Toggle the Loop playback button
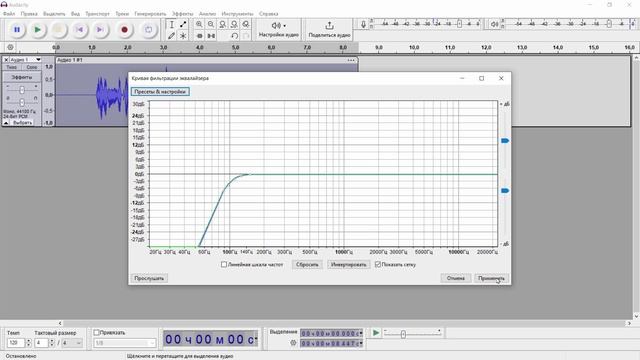640x360 pixels. click(149, 29)
